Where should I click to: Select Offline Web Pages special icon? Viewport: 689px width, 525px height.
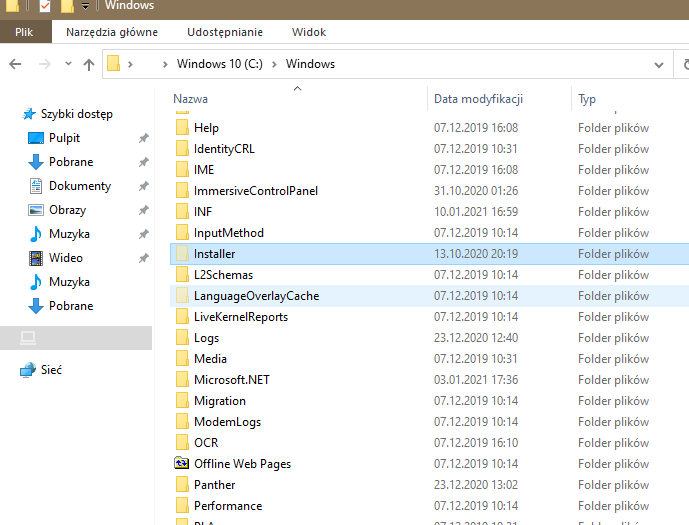coord(182,463)
